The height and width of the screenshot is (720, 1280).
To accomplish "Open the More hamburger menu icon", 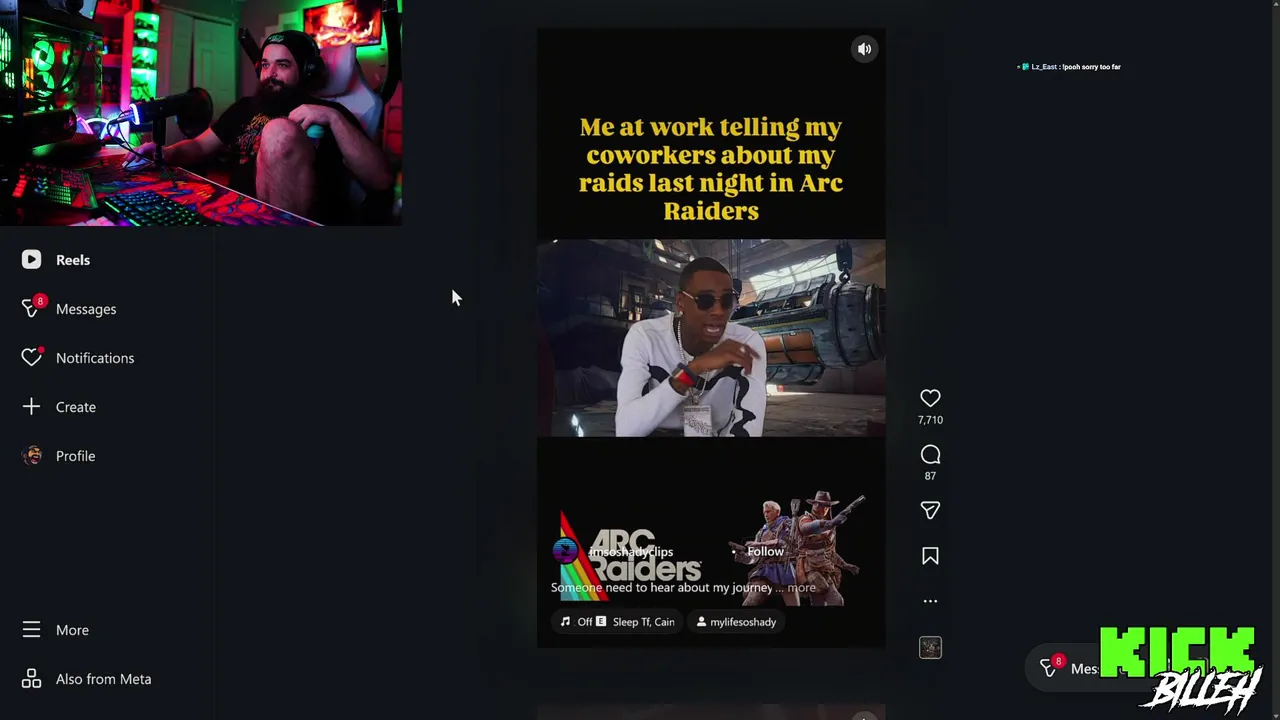I will click(x=31, y=630).
